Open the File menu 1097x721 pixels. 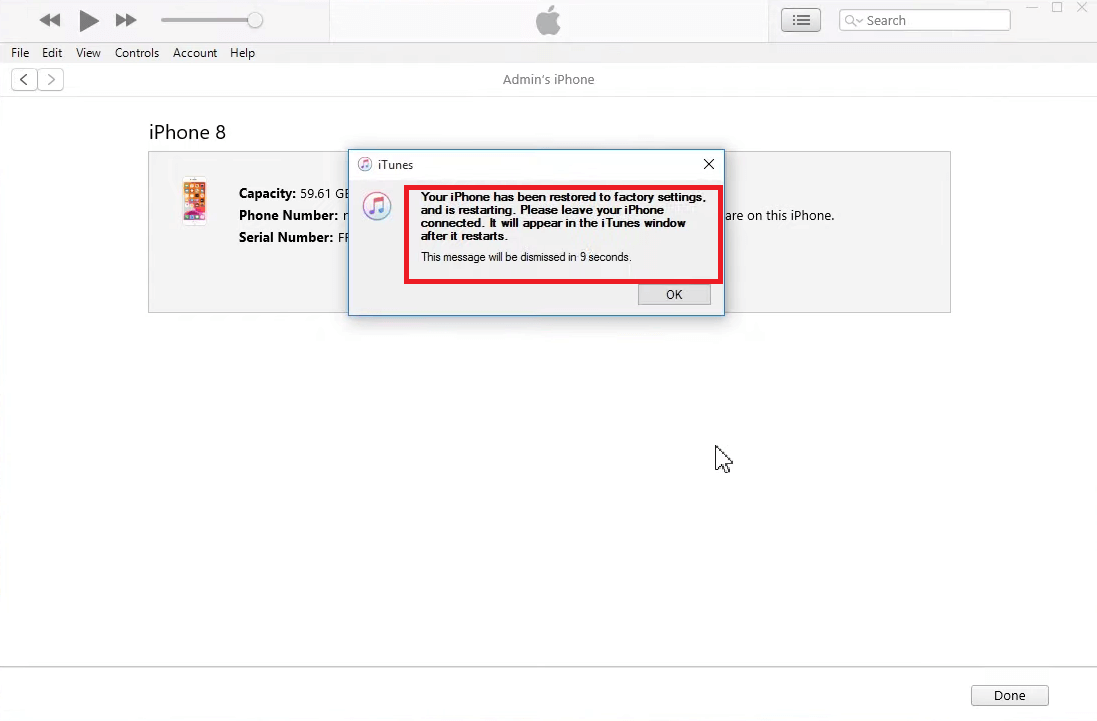click(19, 53)
